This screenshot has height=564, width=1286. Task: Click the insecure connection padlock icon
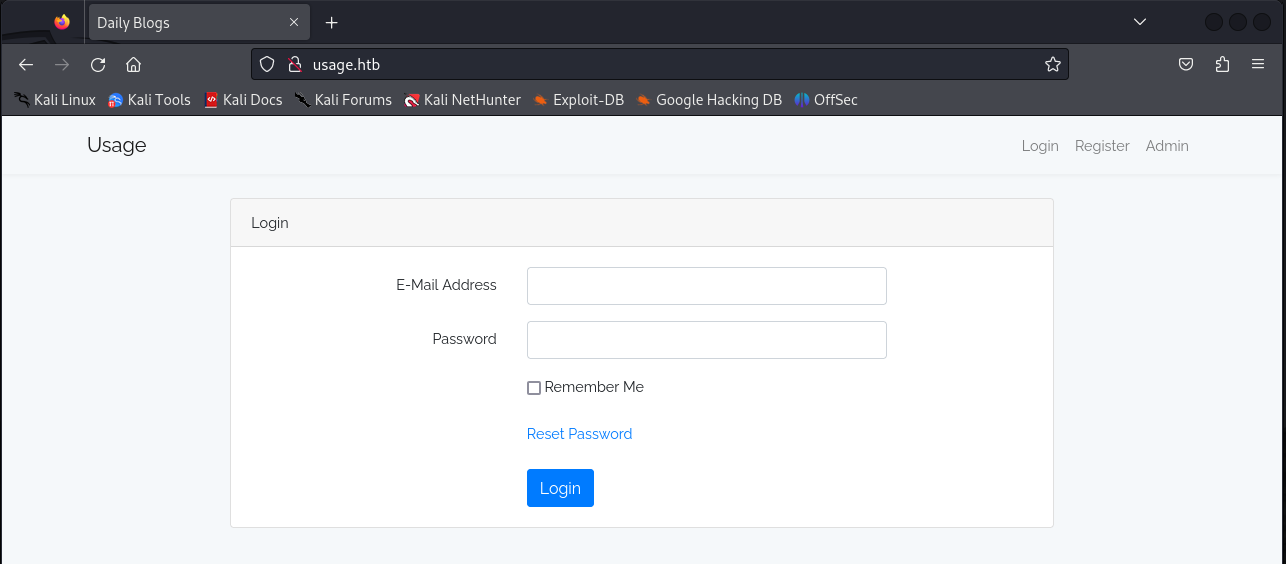[x=294, y=65]
